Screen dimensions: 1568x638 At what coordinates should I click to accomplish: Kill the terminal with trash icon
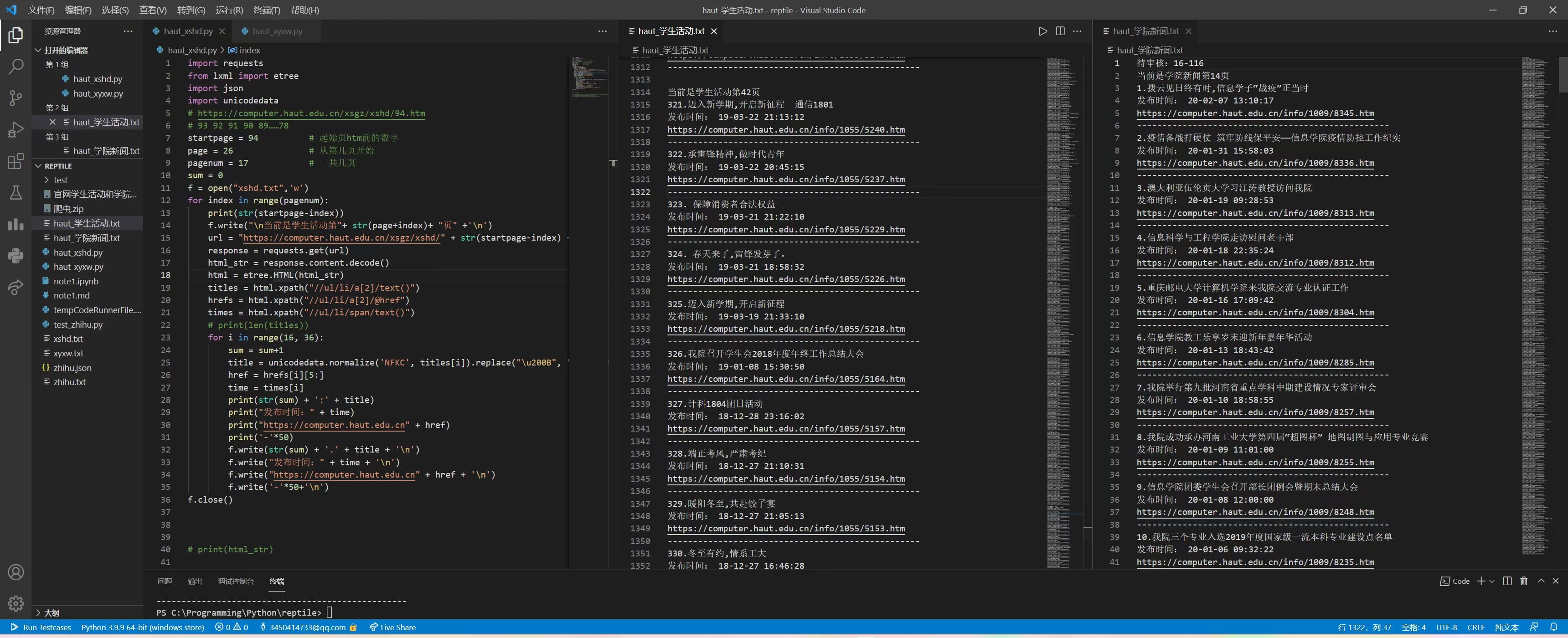1524,581
